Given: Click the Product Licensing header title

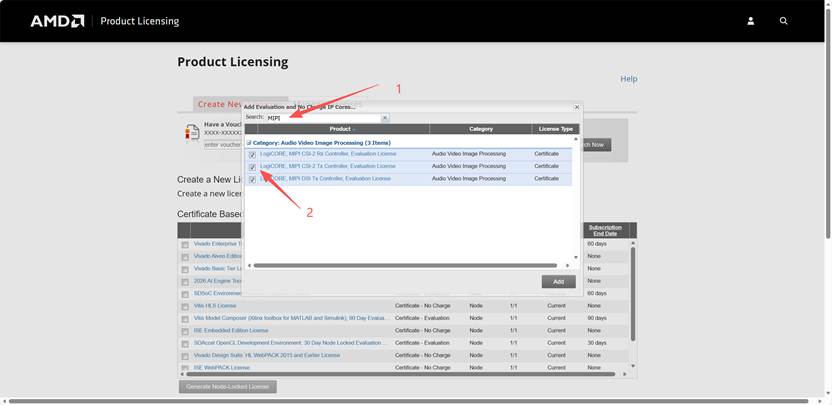Looking at the screenshot, I should [x=140, y=21].
